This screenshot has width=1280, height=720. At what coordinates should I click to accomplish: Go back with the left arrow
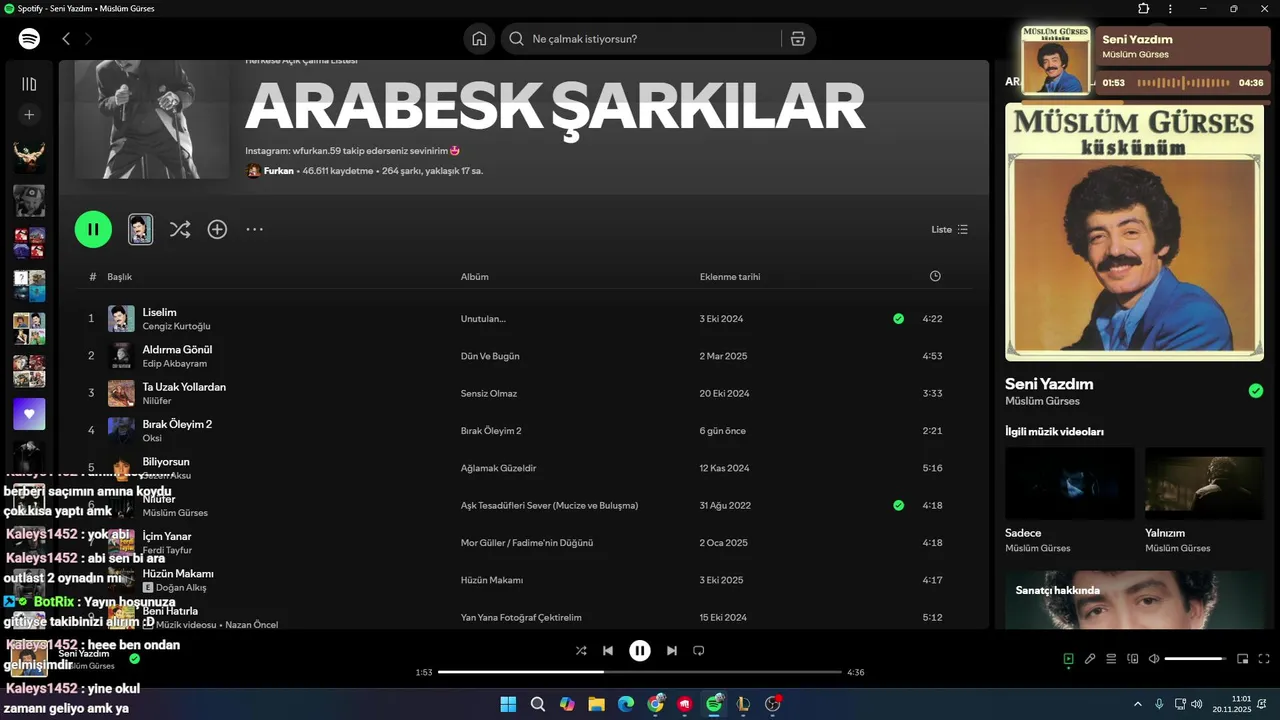point(66,39)
